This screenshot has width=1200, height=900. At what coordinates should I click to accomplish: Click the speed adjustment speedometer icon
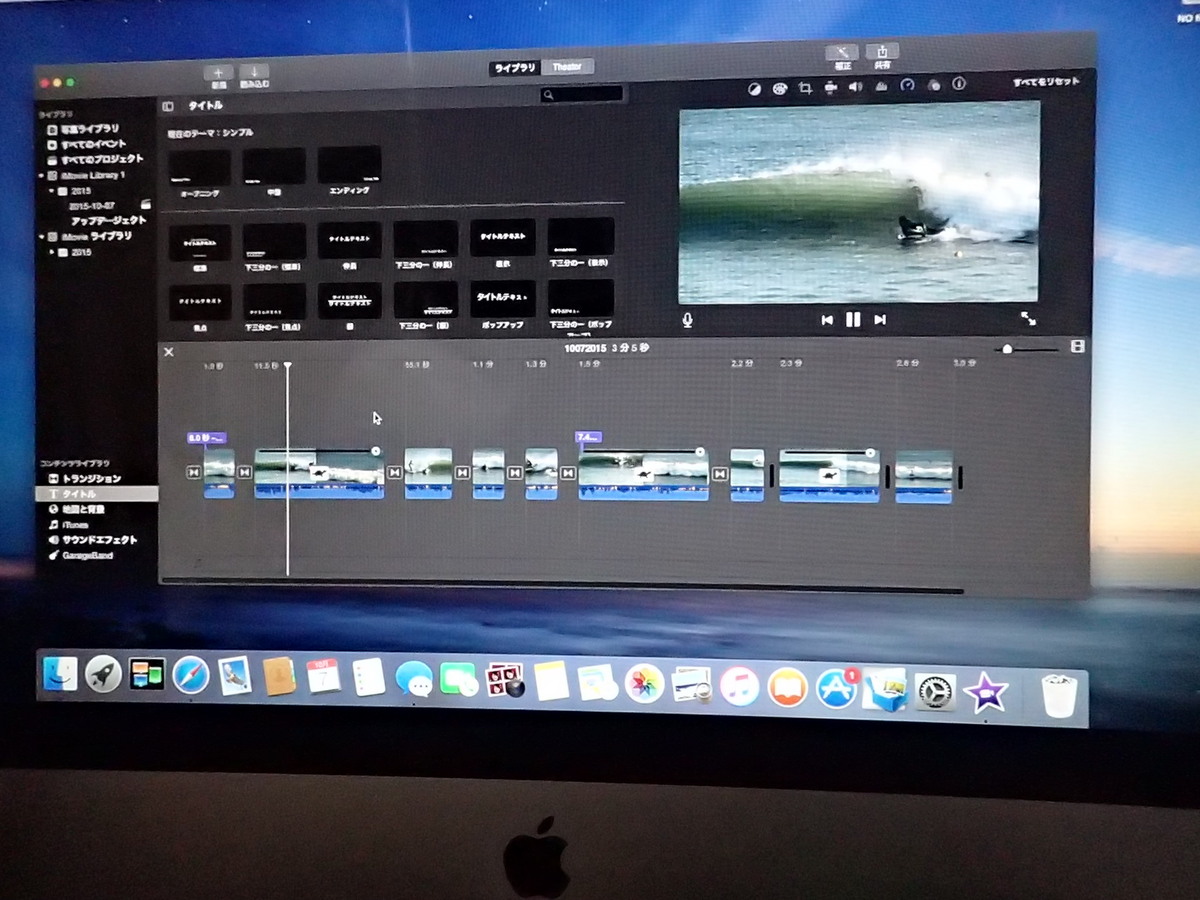coord(907,86)
